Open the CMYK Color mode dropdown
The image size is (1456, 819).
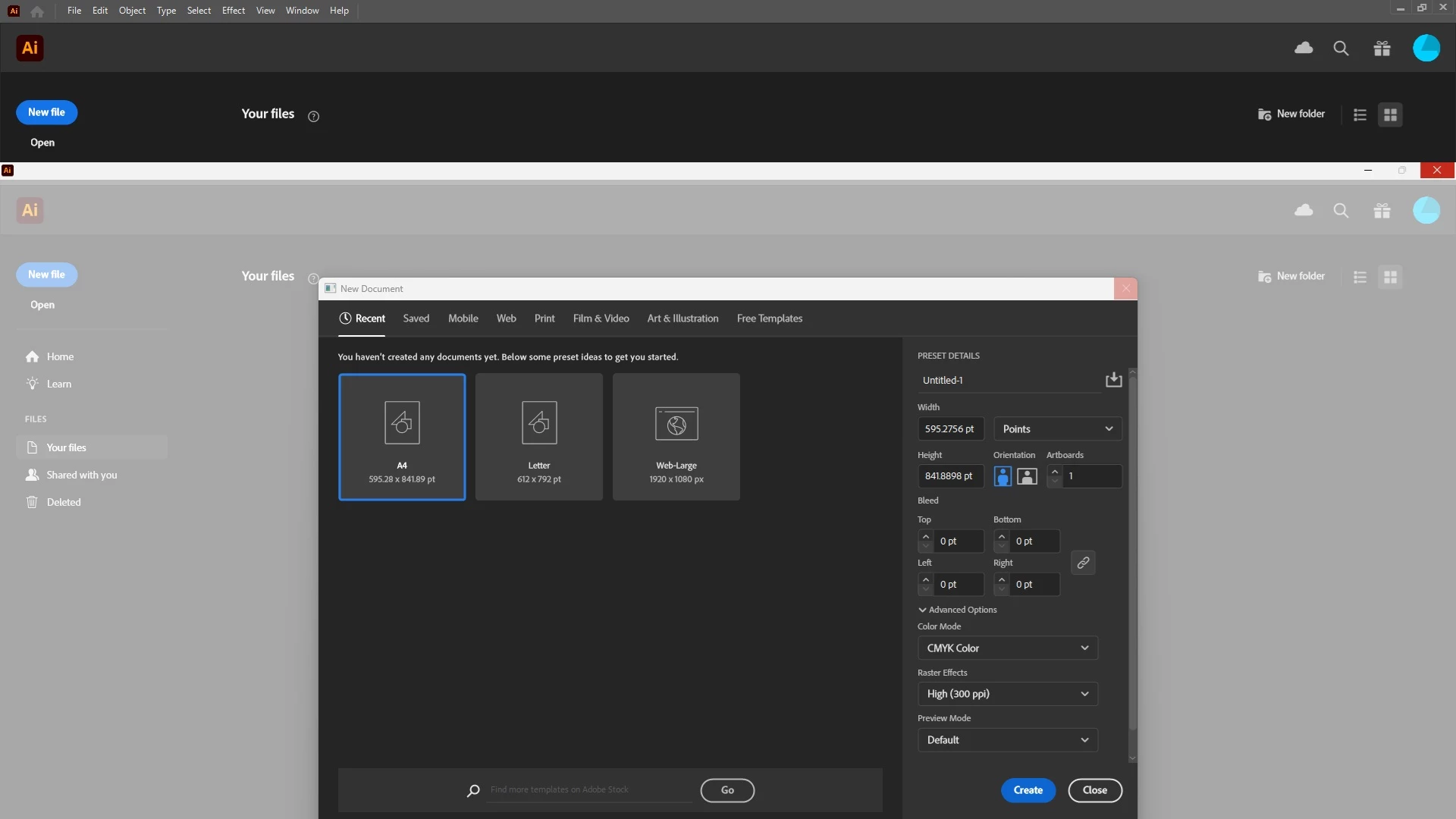coord(1007,648)
